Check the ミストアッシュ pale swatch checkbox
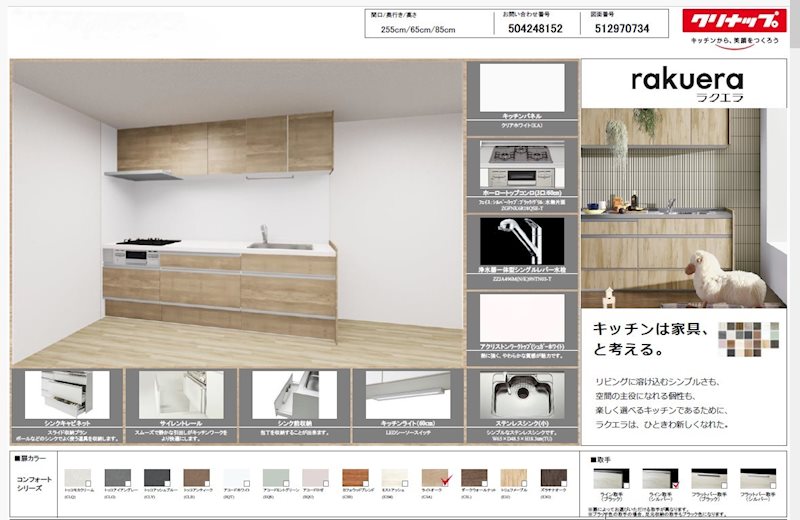This screenshot has height=520, width=800. pyautogui.click(x=405, y=483)
